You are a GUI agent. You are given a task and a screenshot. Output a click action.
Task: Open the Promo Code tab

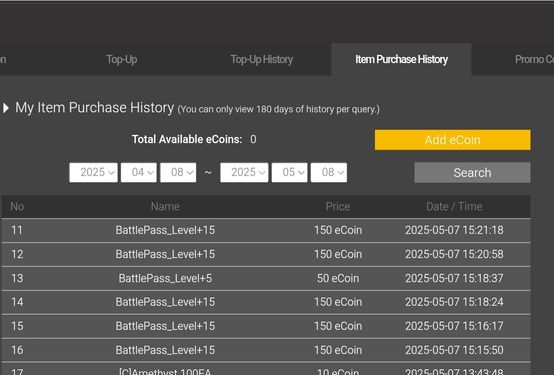(534, 59)
